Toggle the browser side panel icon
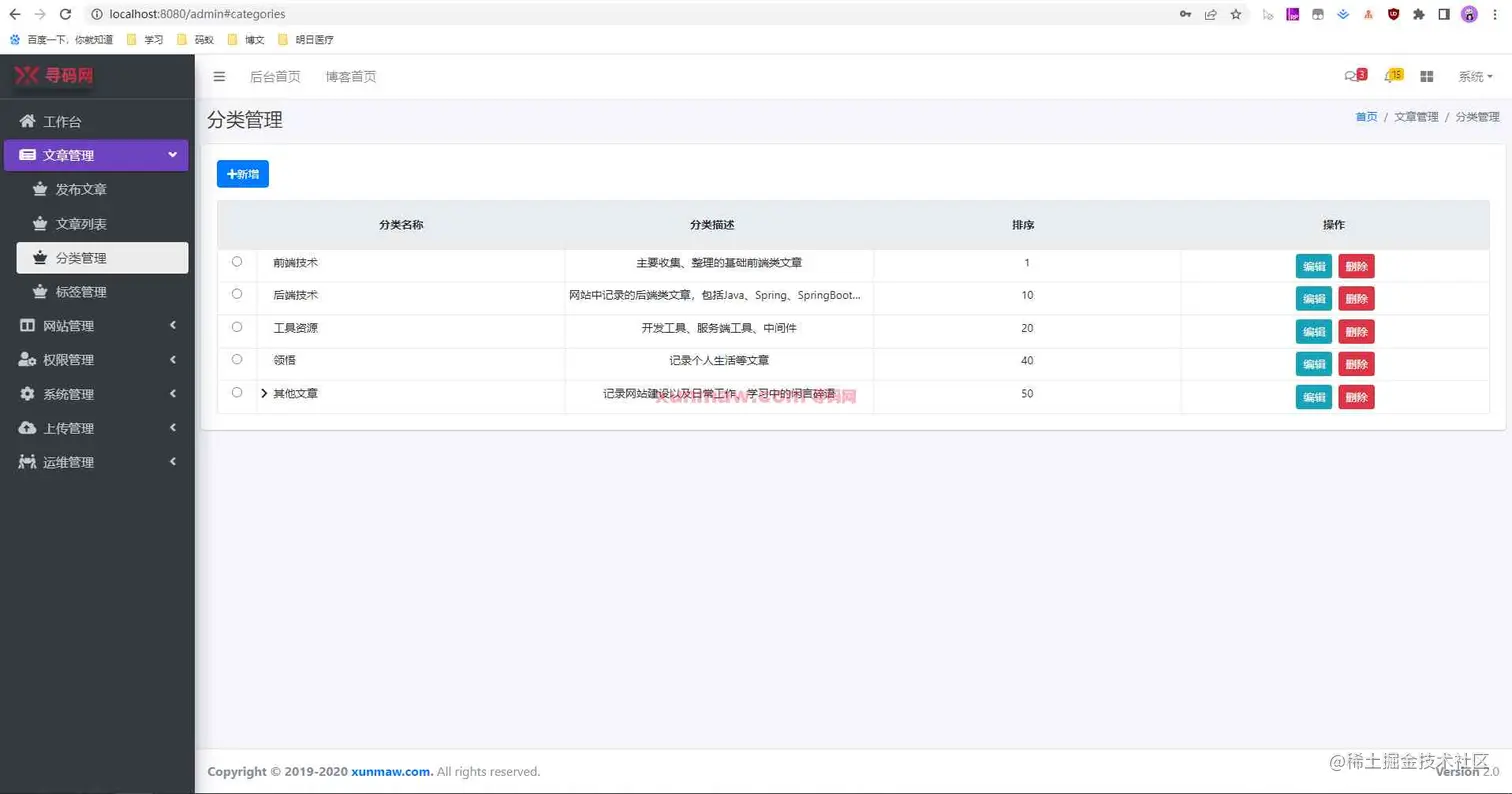The image size is (1512, 794). pyautogui.click(x=1444, y=14)
